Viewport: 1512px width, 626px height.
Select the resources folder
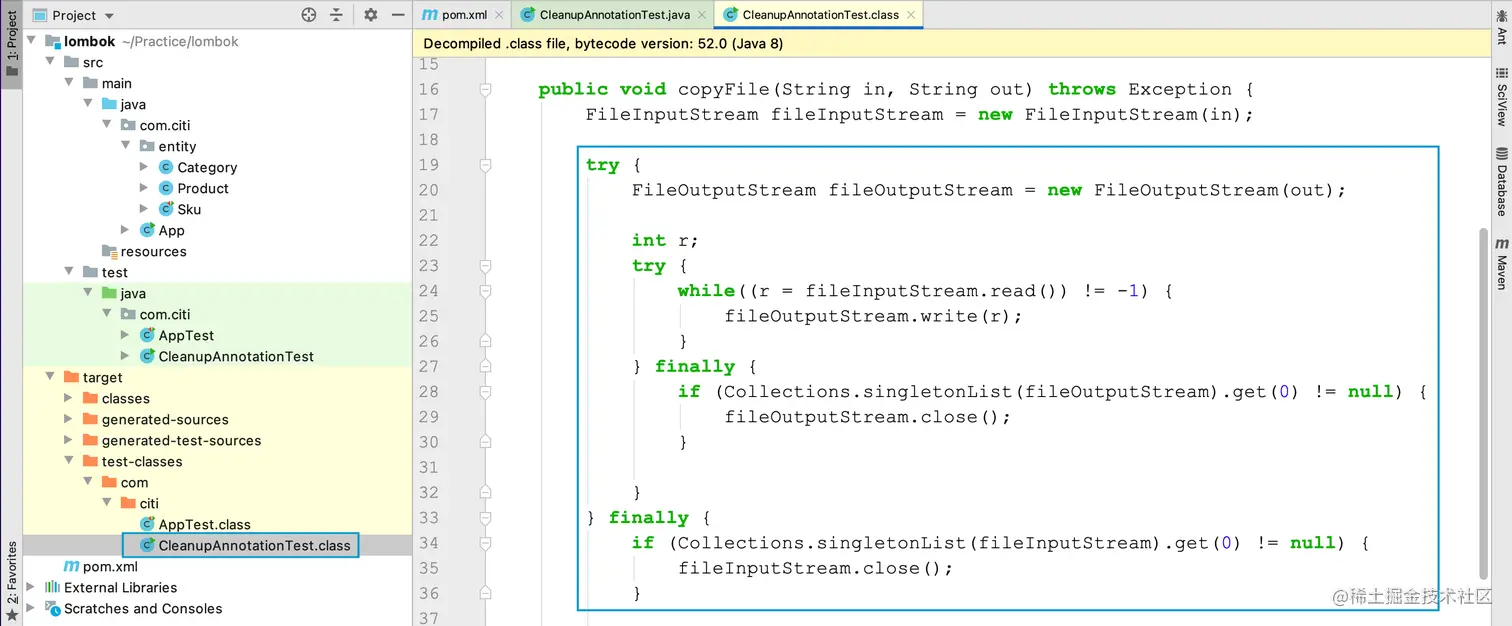click(153, 251)
